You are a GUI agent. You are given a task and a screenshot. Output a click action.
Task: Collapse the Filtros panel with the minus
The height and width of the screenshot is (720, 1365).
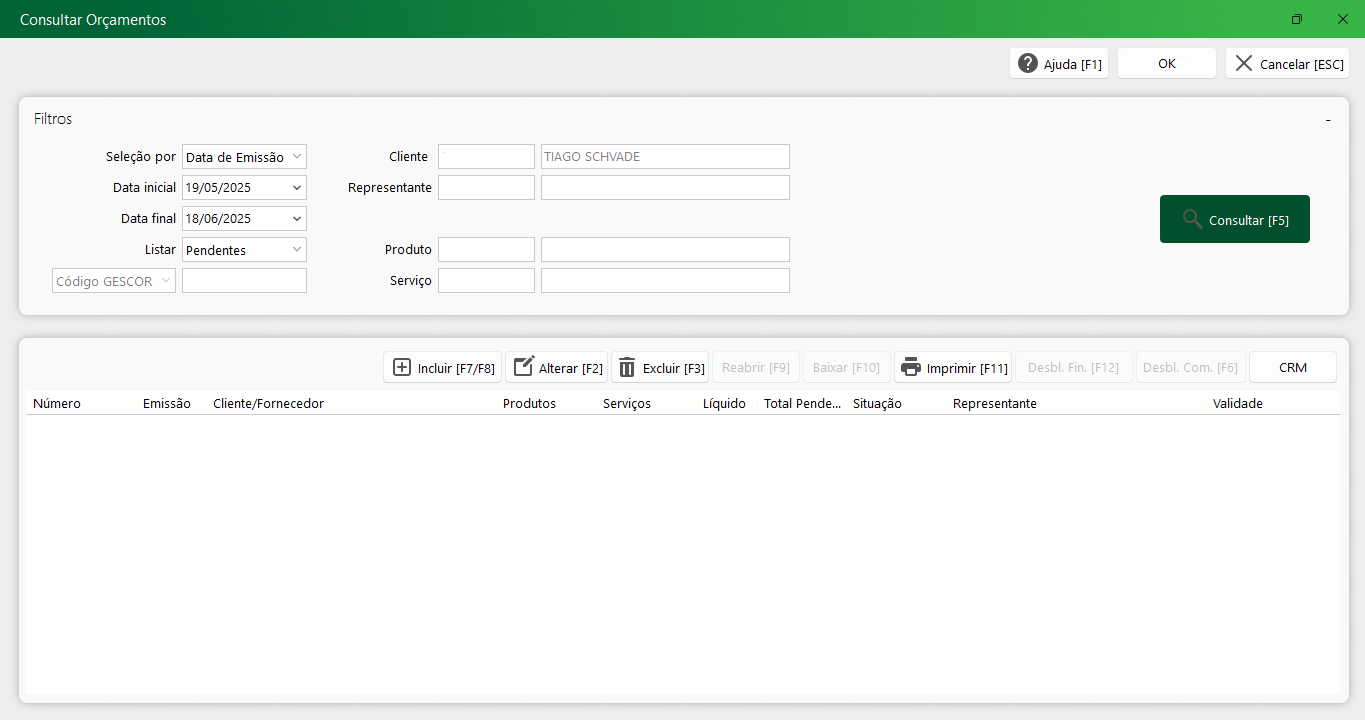click(1328, 120)
